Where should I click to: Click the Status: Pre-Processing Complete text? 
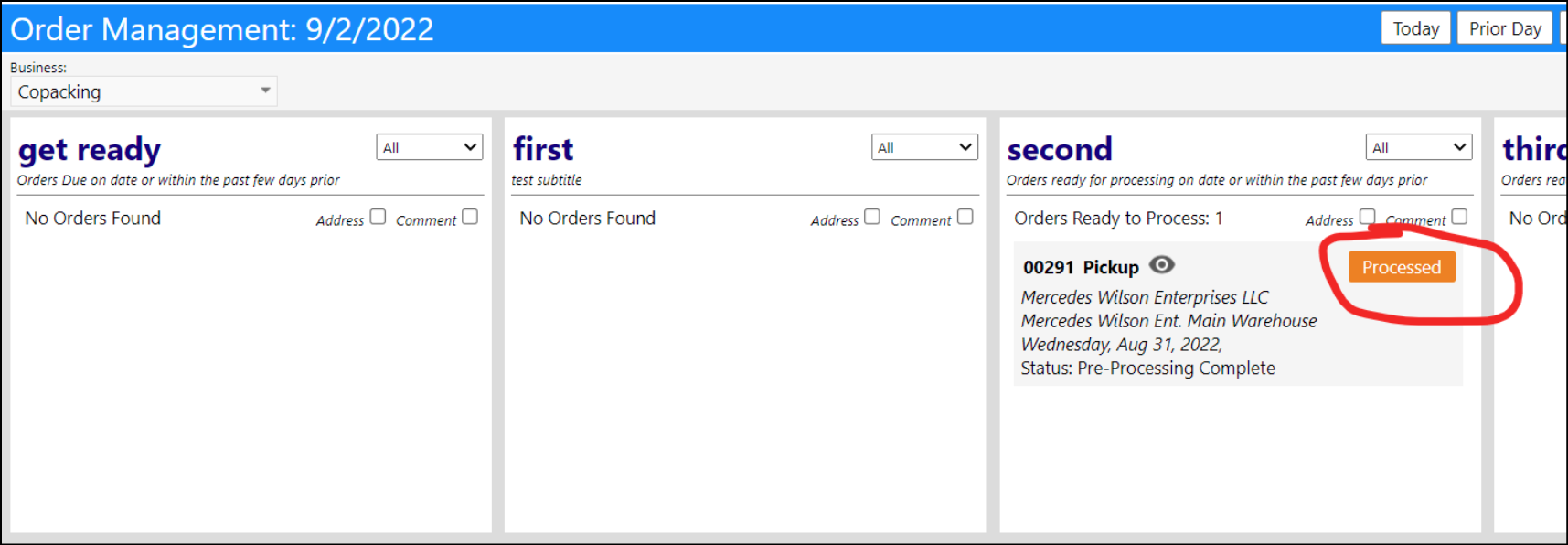(1148, 368)
